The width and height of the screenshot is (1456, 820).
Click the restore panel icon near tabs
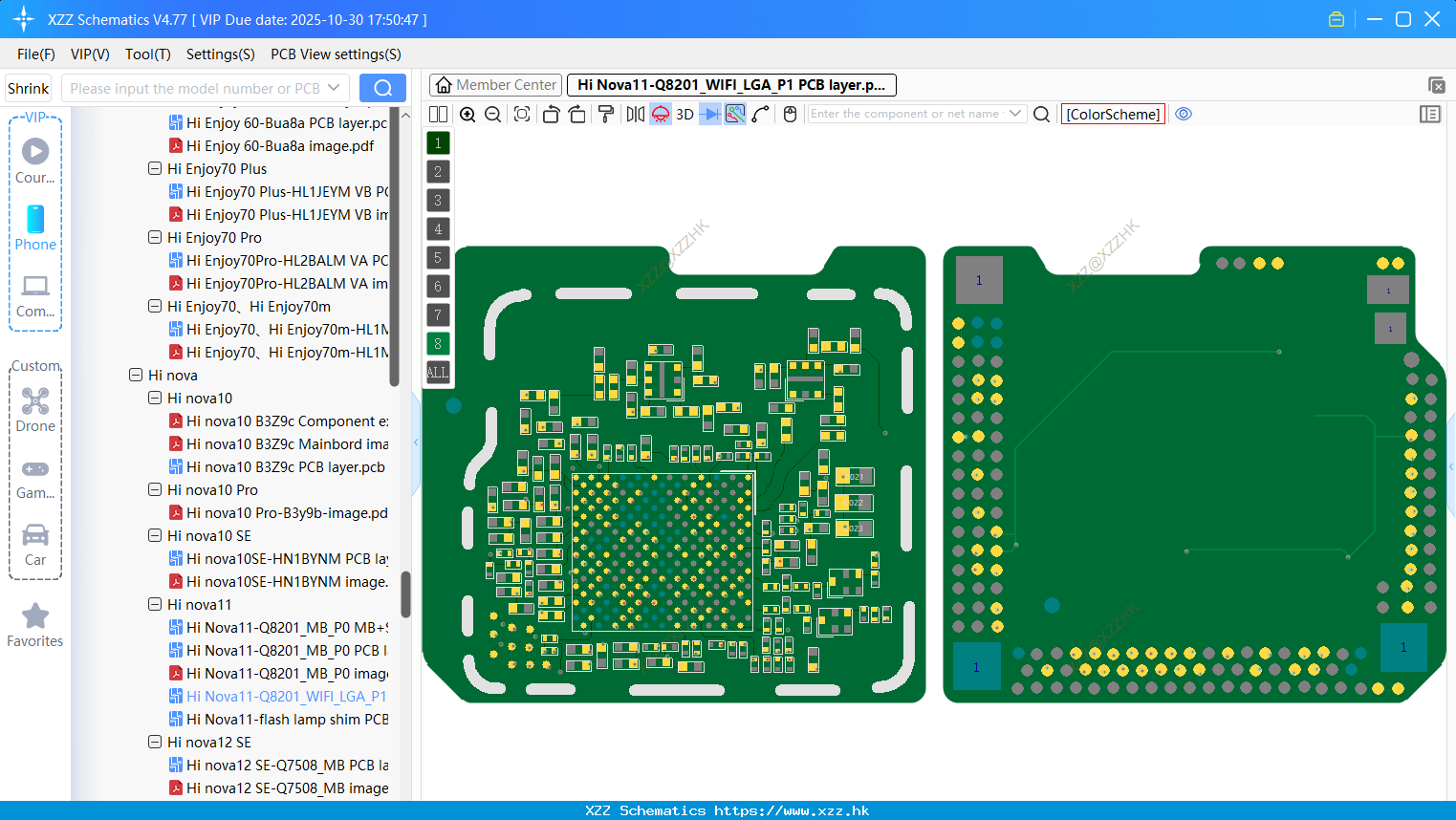[1436, 85]
